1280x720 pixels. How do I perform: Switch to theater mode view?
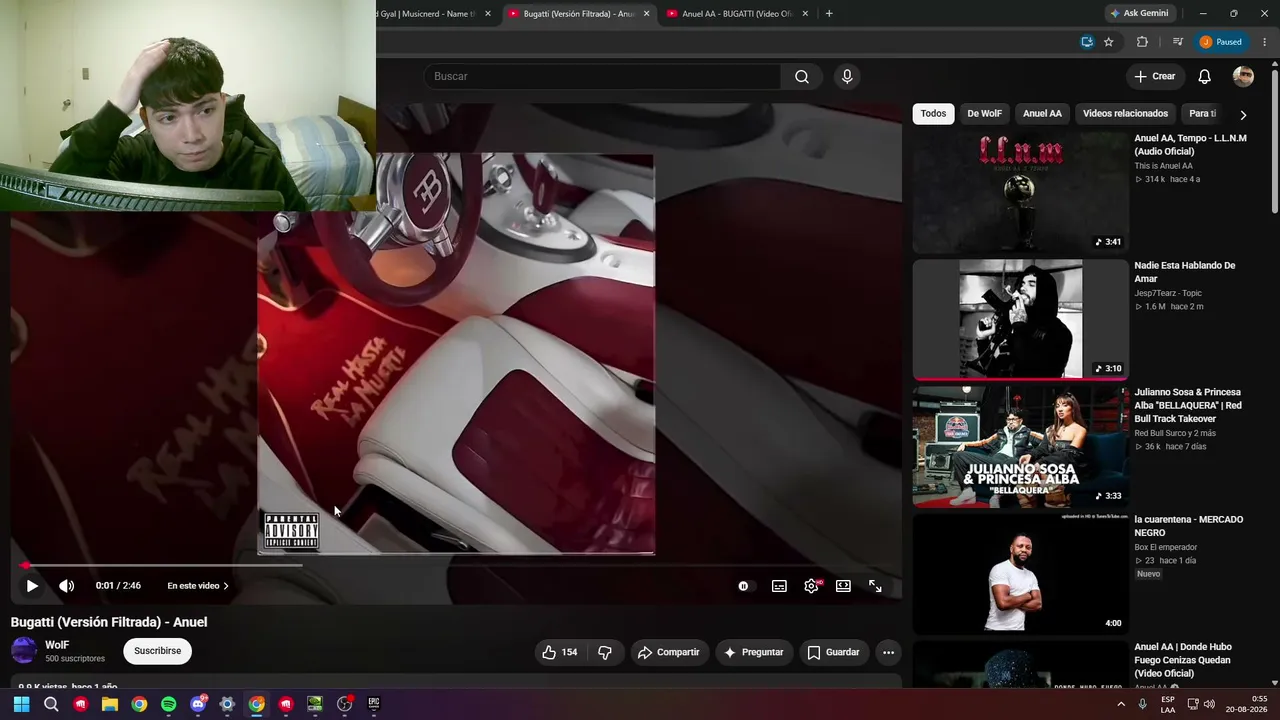[843, 586]
